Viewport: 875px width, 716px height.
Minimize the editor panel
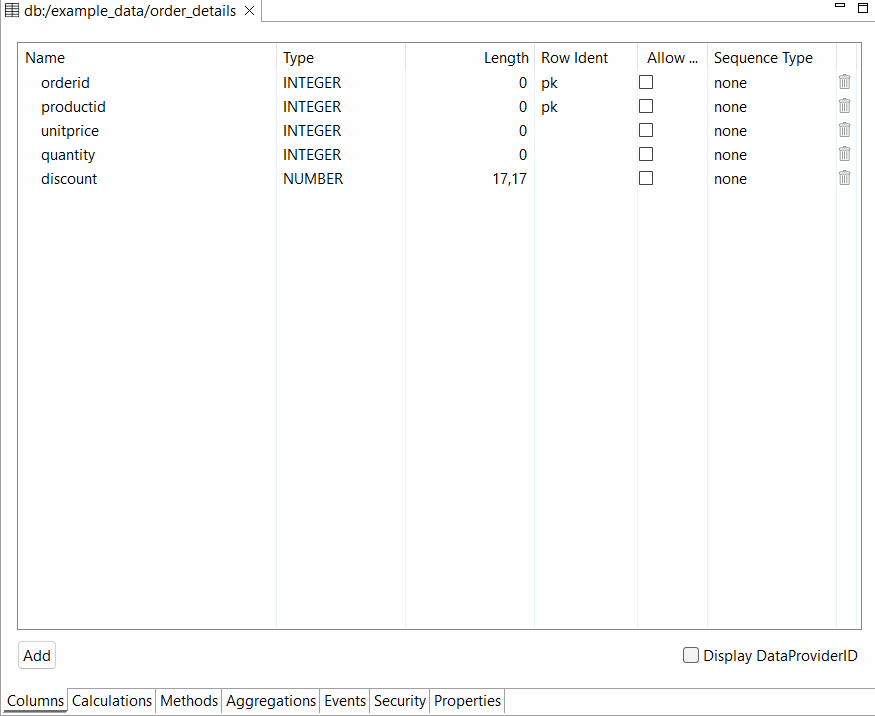click(x=840, y=6)
